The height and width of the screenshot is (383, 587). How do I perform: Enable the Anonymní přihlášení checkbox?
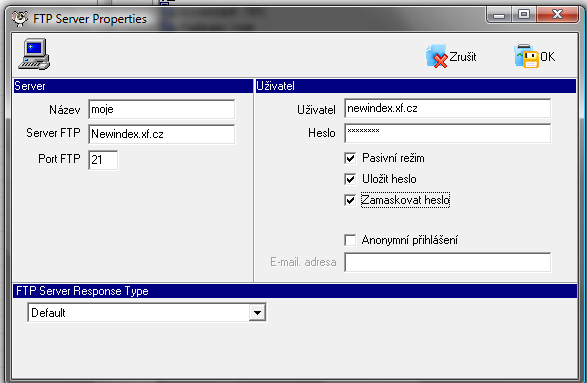click(x=350, y=240)
